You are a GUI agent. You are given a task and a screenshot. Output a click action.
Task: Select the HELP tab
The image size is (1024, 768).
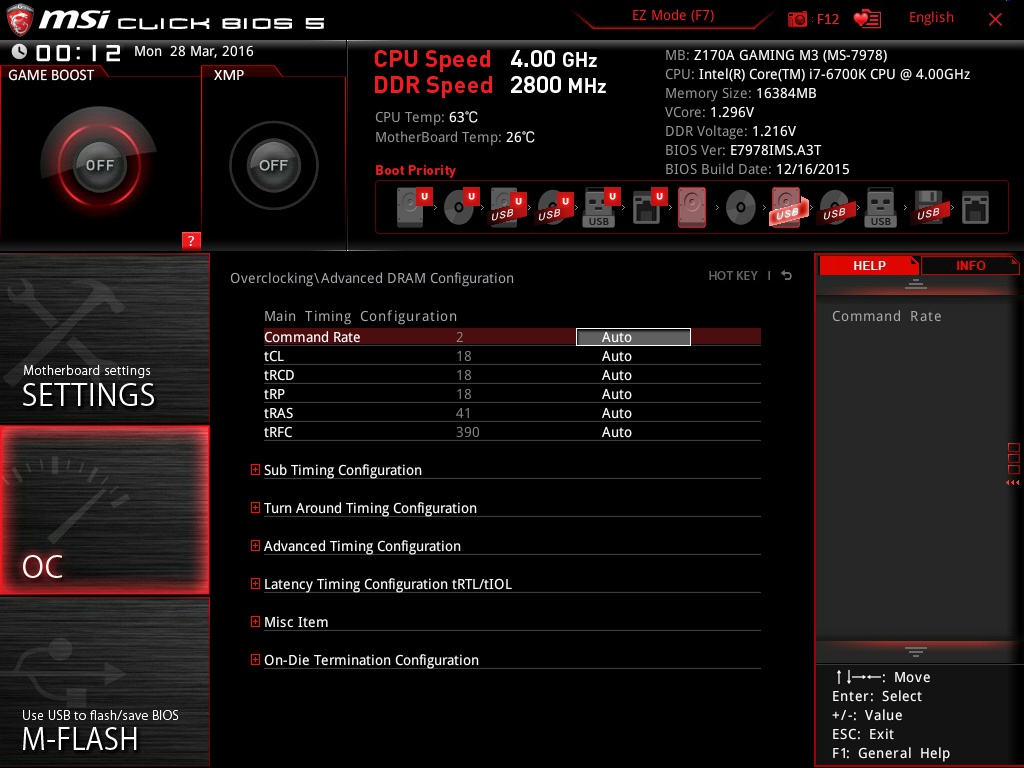pyautogui.click(x=869, y=265)
